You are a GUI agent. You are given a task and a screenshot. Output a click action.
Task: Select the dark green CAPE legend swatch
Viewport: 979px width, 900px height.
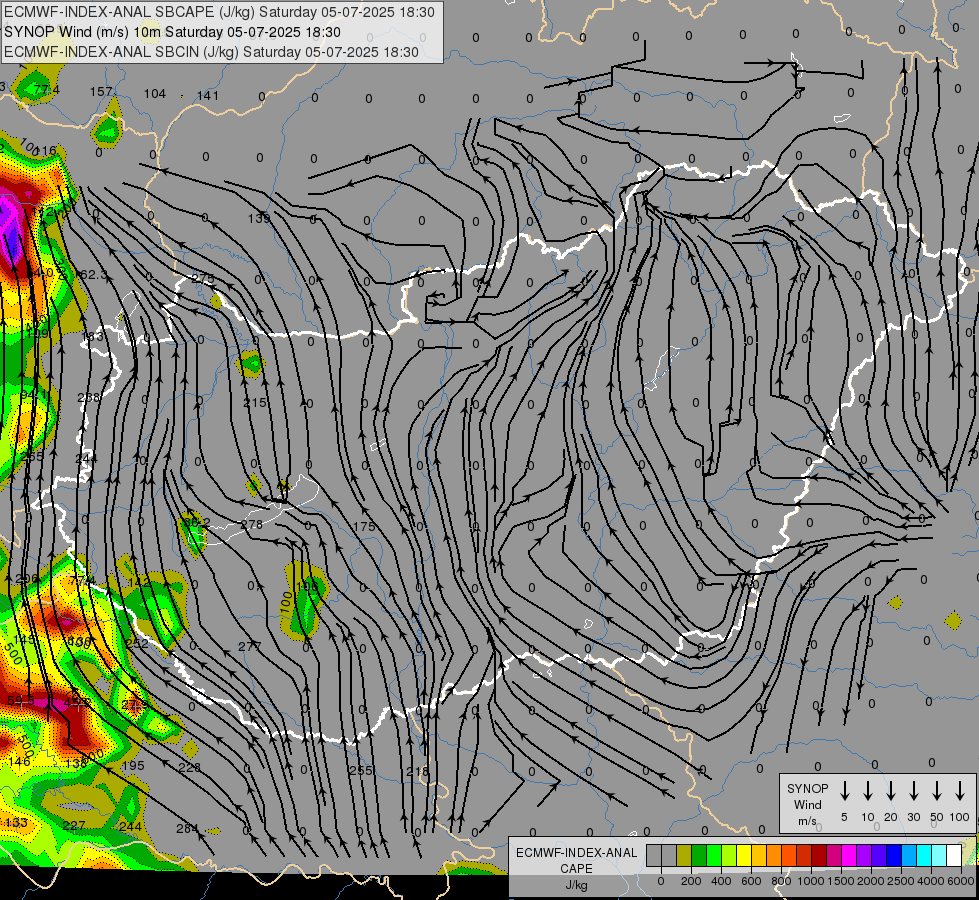(699, 856)
